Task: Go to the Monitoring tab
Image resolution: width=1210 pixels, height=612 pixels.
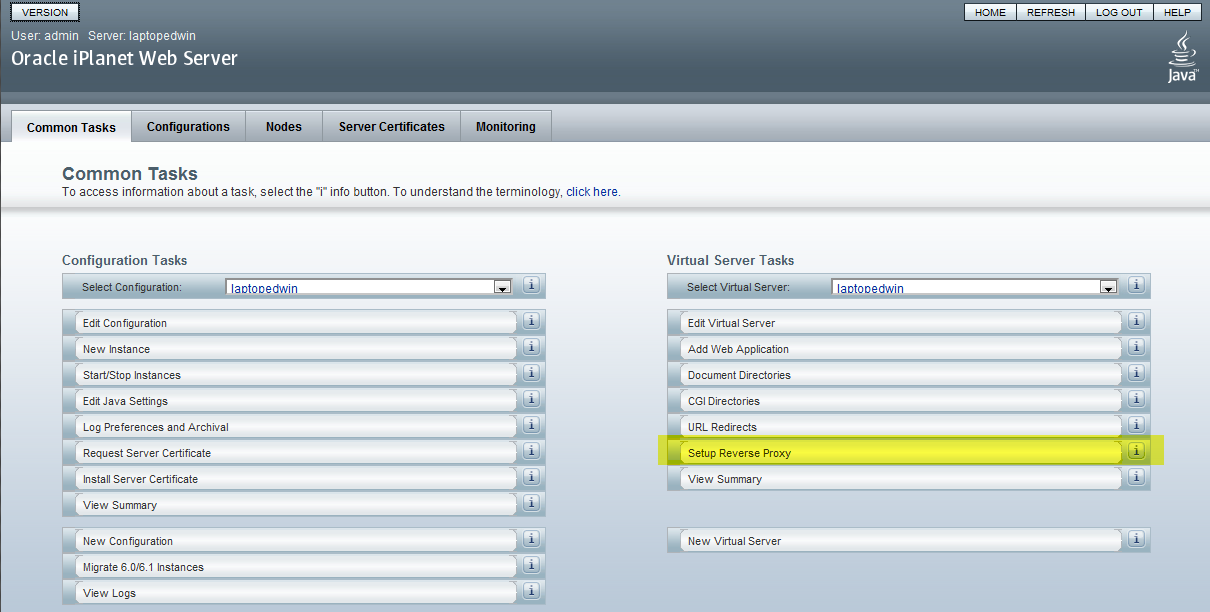Action: [506, 127]
